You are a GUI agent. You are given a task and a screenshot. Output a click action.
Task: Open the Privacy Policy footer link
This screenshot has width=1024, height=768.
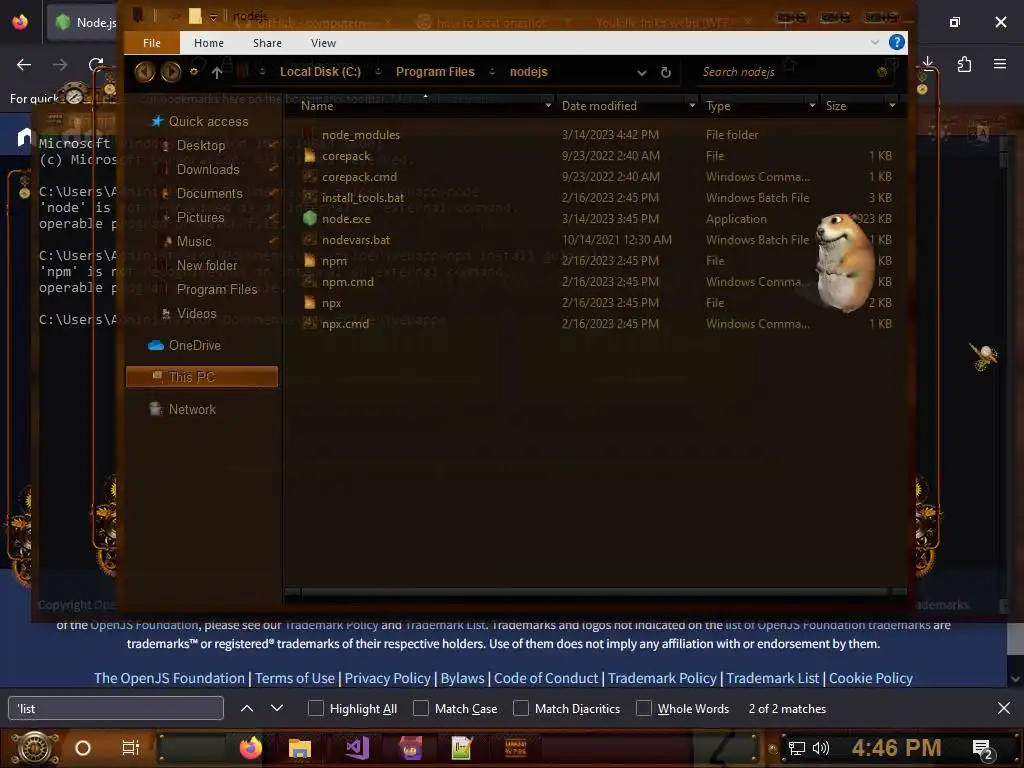click(x=387, y=679)
